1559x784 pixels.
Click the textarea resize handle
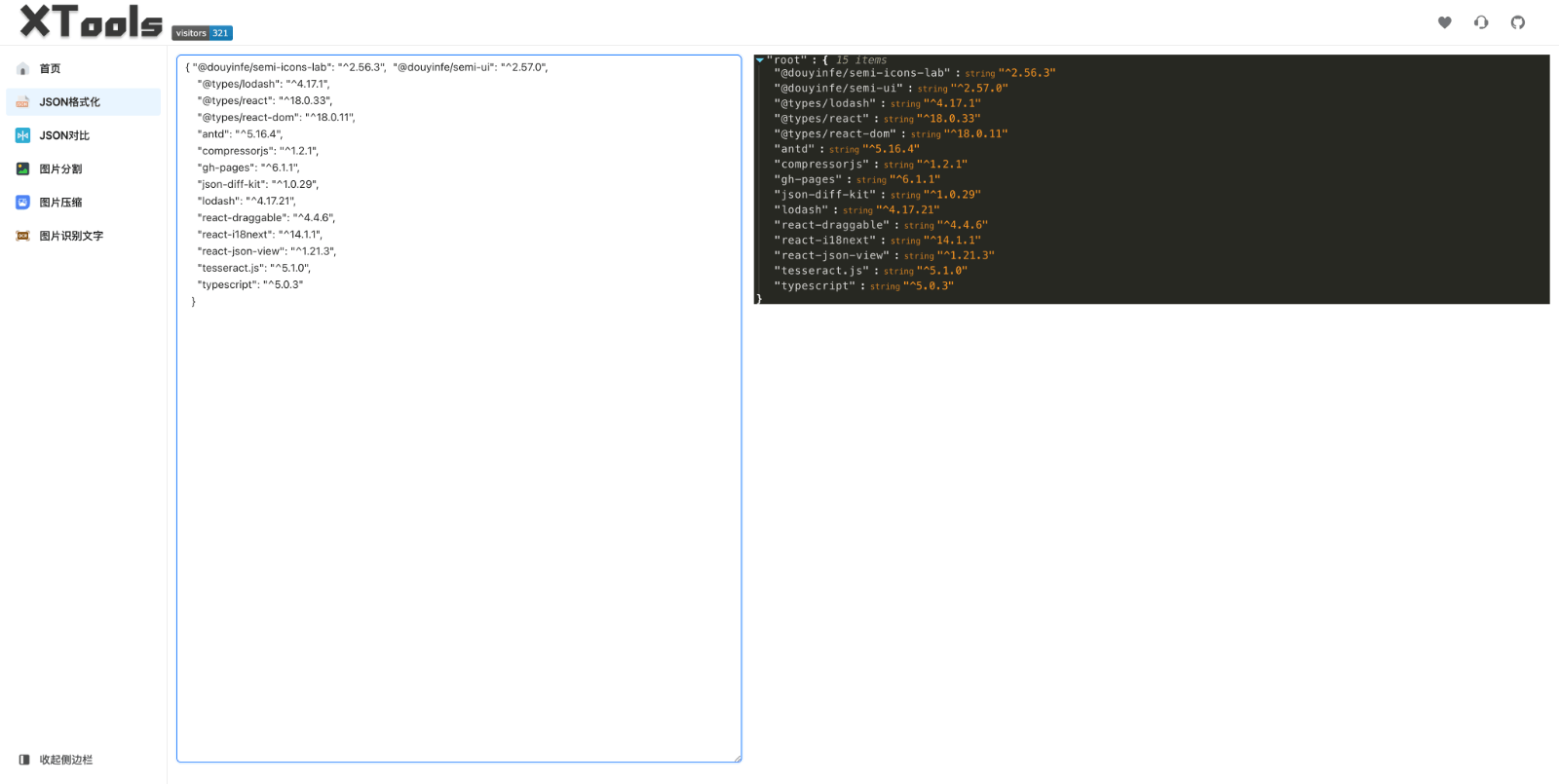[738, 759]
